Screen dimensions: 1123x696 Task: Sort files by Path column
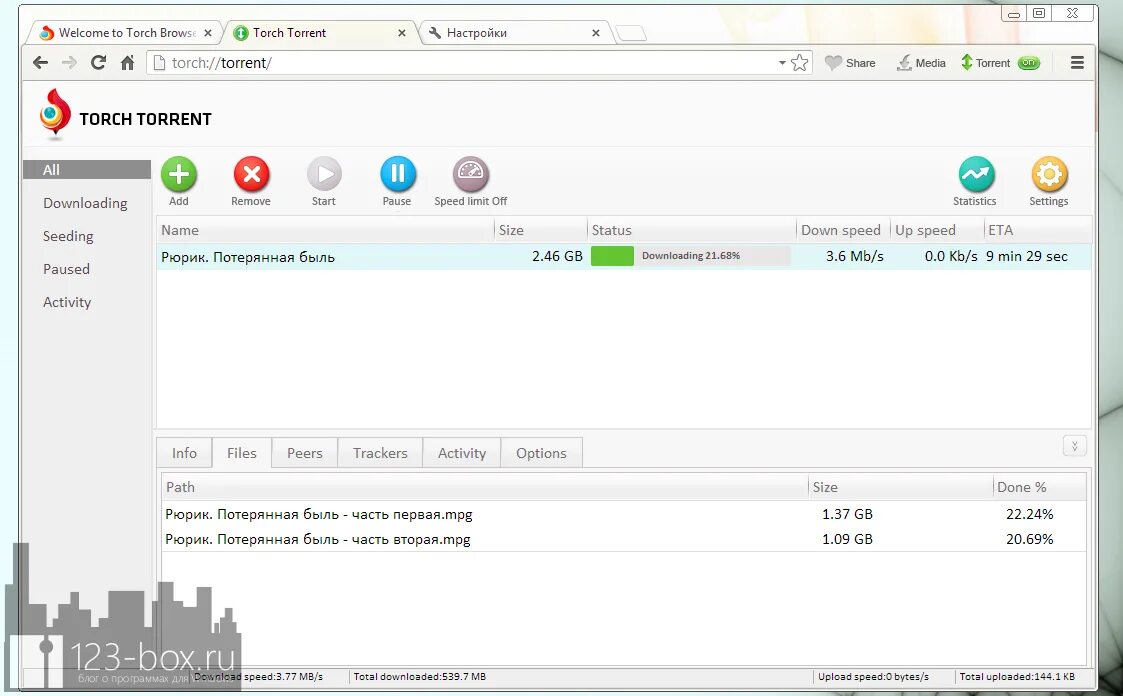tap(485, 487)
